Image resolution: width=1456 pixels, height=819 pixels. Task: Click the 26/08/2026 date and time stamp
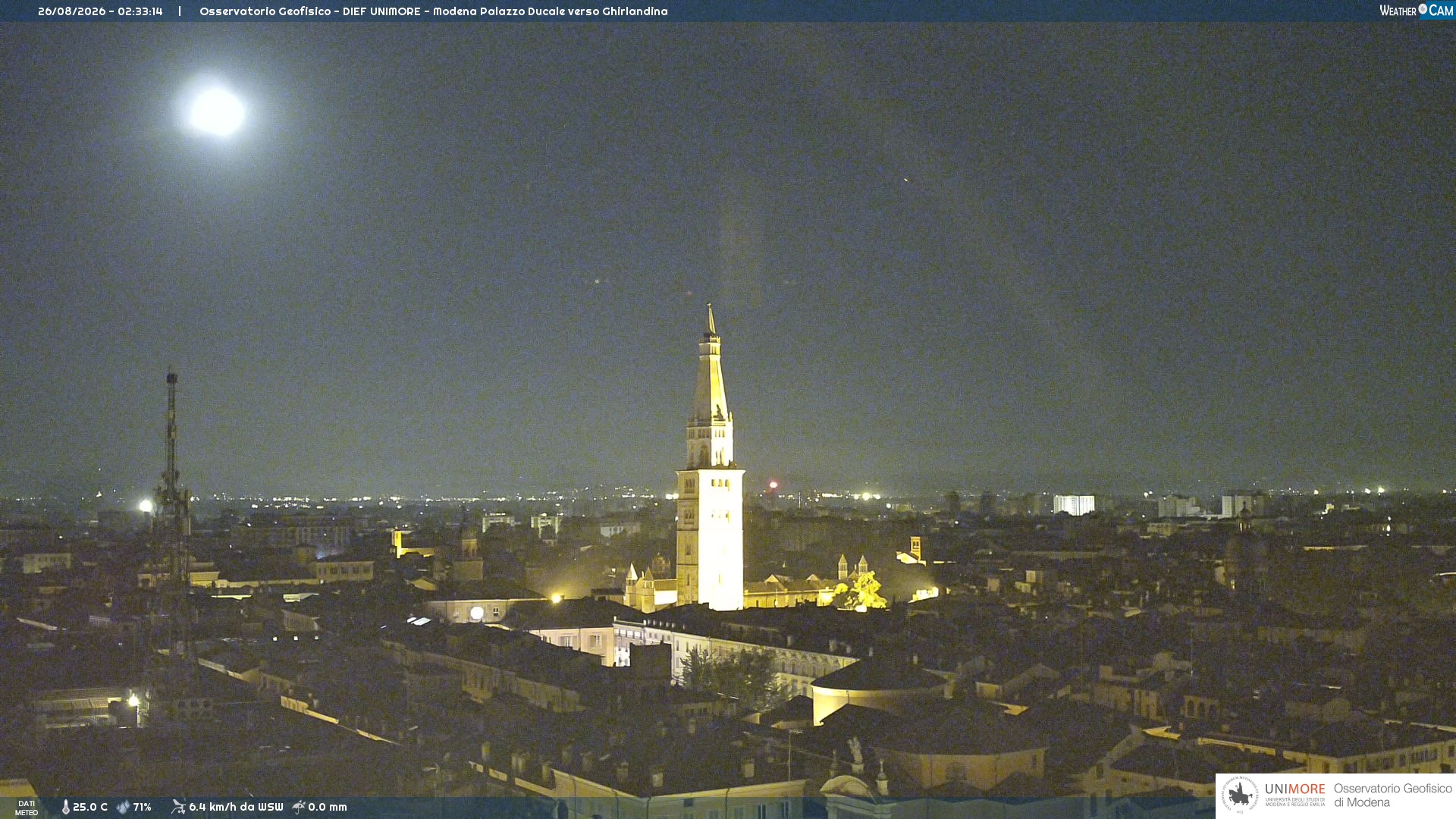point(100,11)
